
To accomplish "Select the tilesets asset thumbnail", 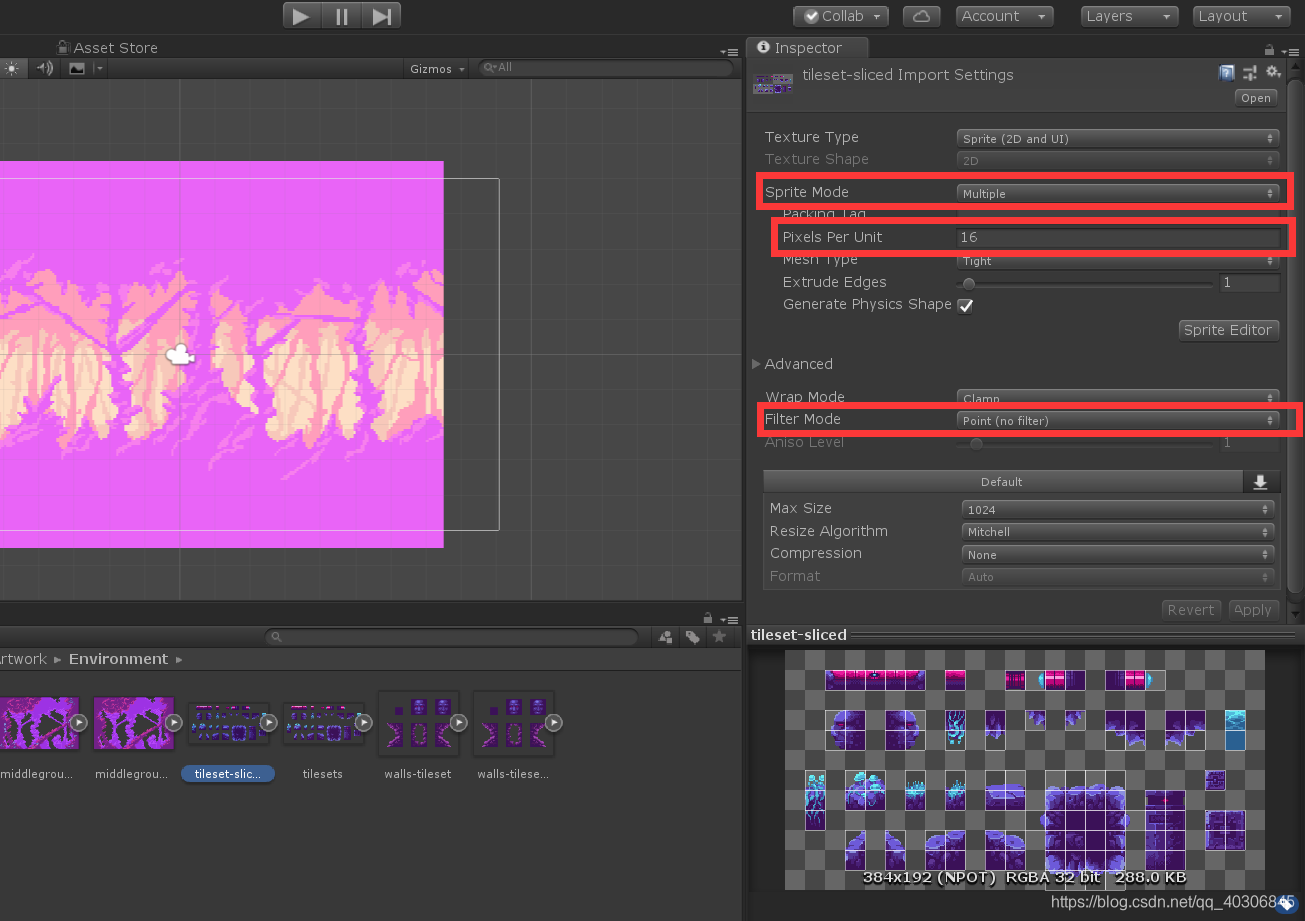I will [322, 723].
